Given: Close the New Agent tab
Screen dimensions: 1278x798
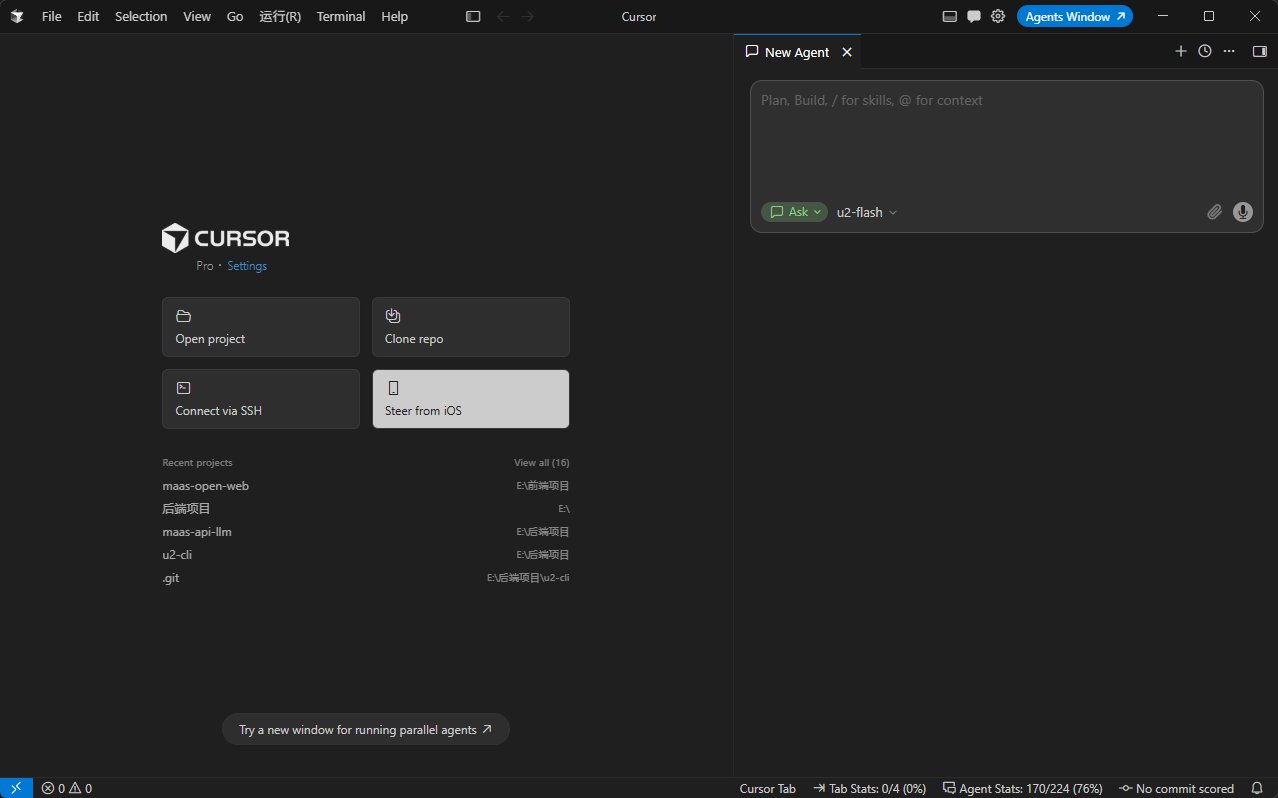Looking at the screenshot, I should [x=847, y=52].
